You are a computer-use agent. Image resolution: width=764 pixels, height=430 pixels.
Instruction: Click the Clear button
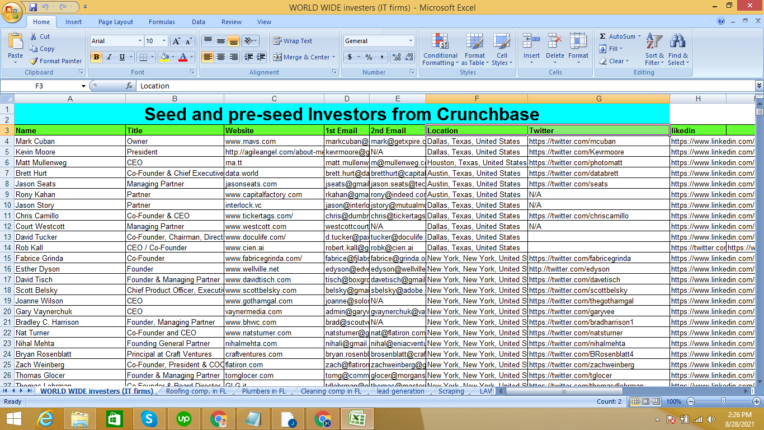[614, 61]
